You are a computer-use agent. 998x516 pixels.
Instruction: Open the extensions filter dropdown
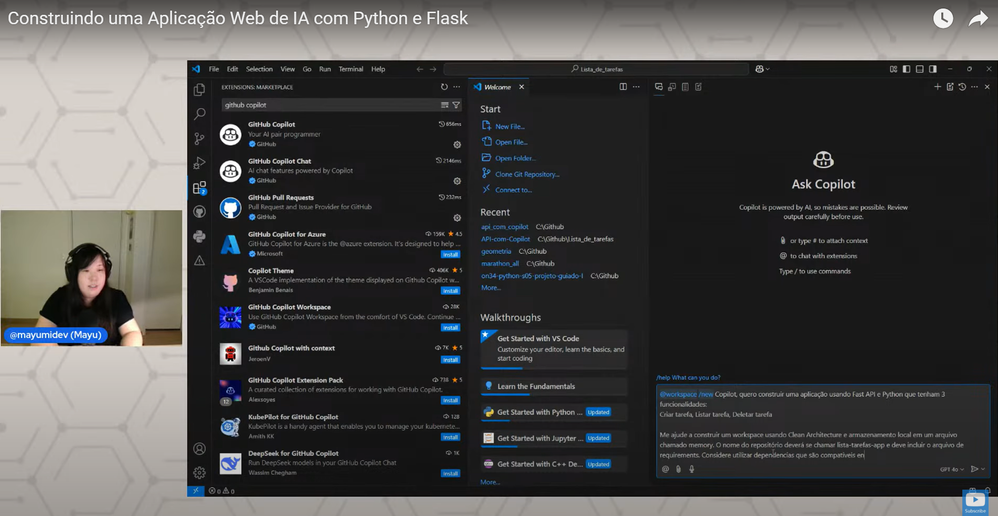[456, 105]
